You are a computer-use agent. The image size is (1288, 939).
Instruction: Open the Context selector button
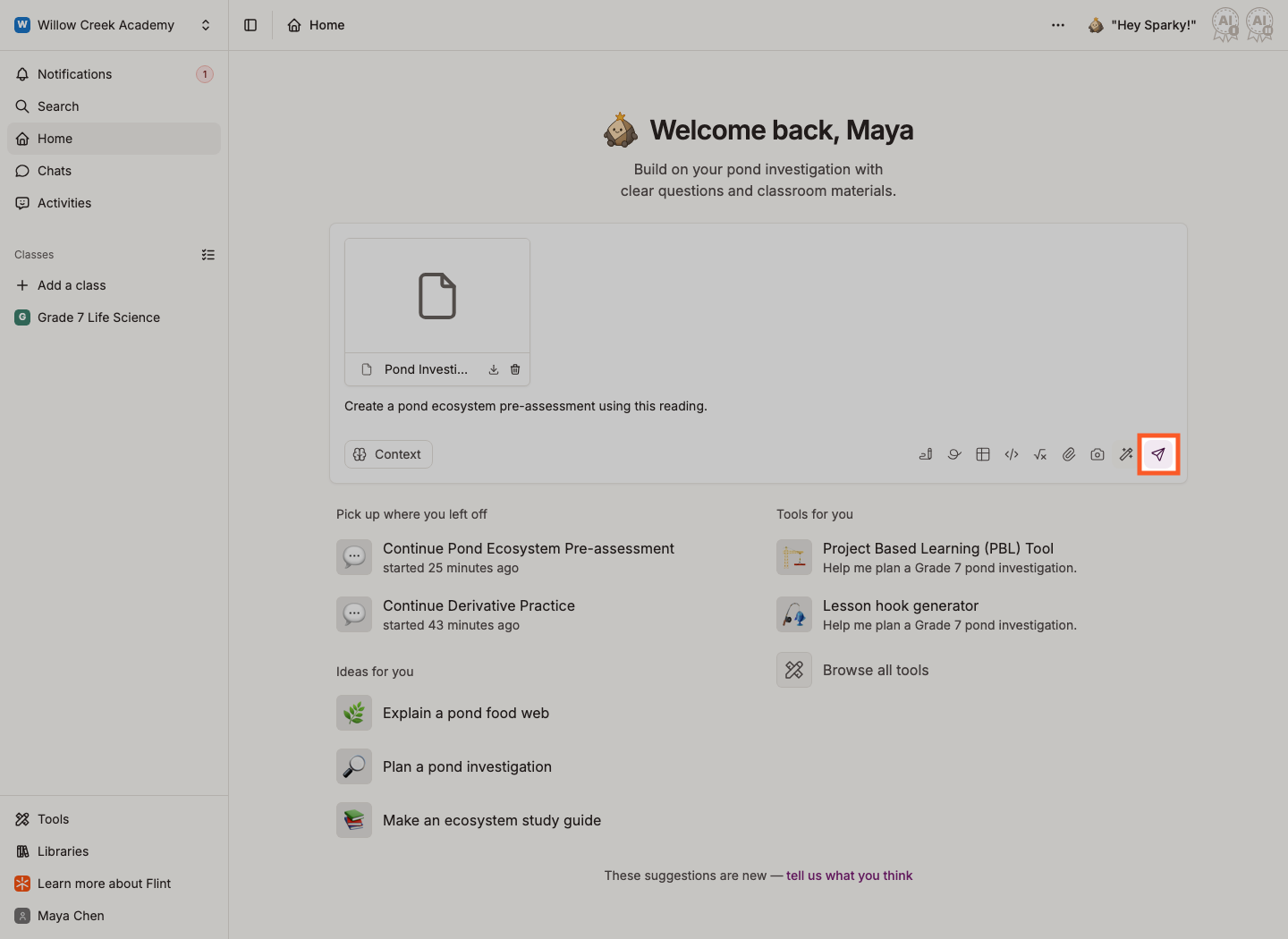(388, 454)
